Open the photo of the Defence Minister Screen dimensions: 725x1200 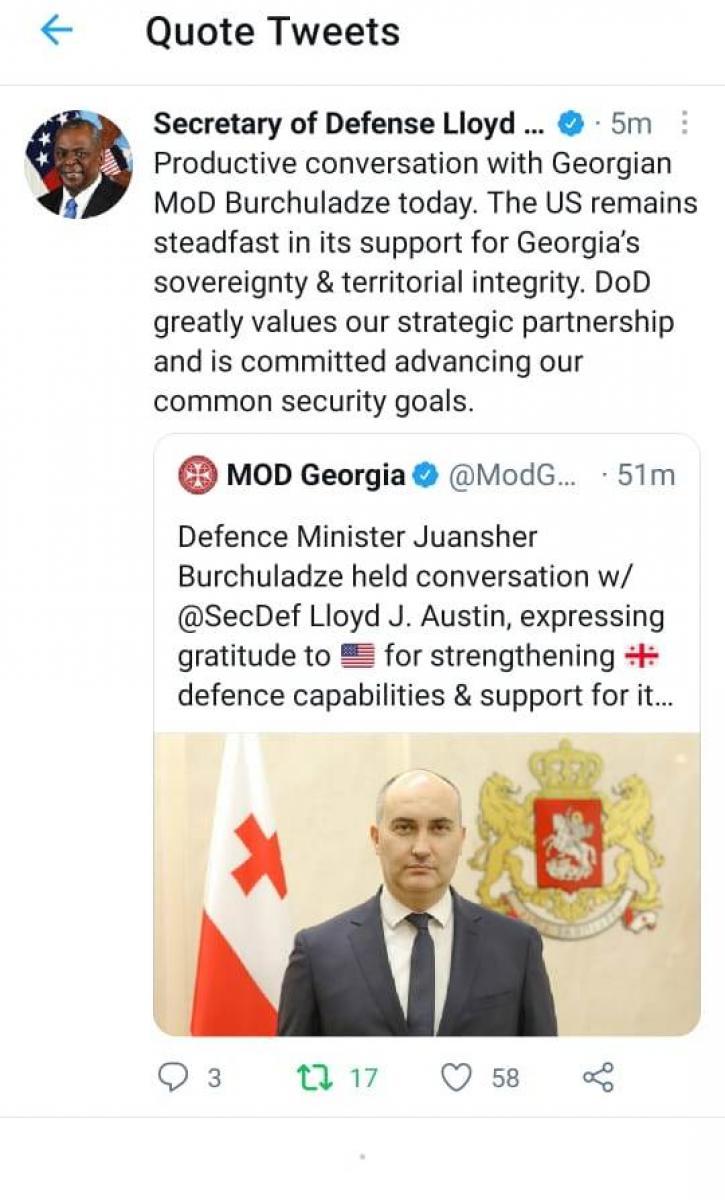click(x=426, y=884)
